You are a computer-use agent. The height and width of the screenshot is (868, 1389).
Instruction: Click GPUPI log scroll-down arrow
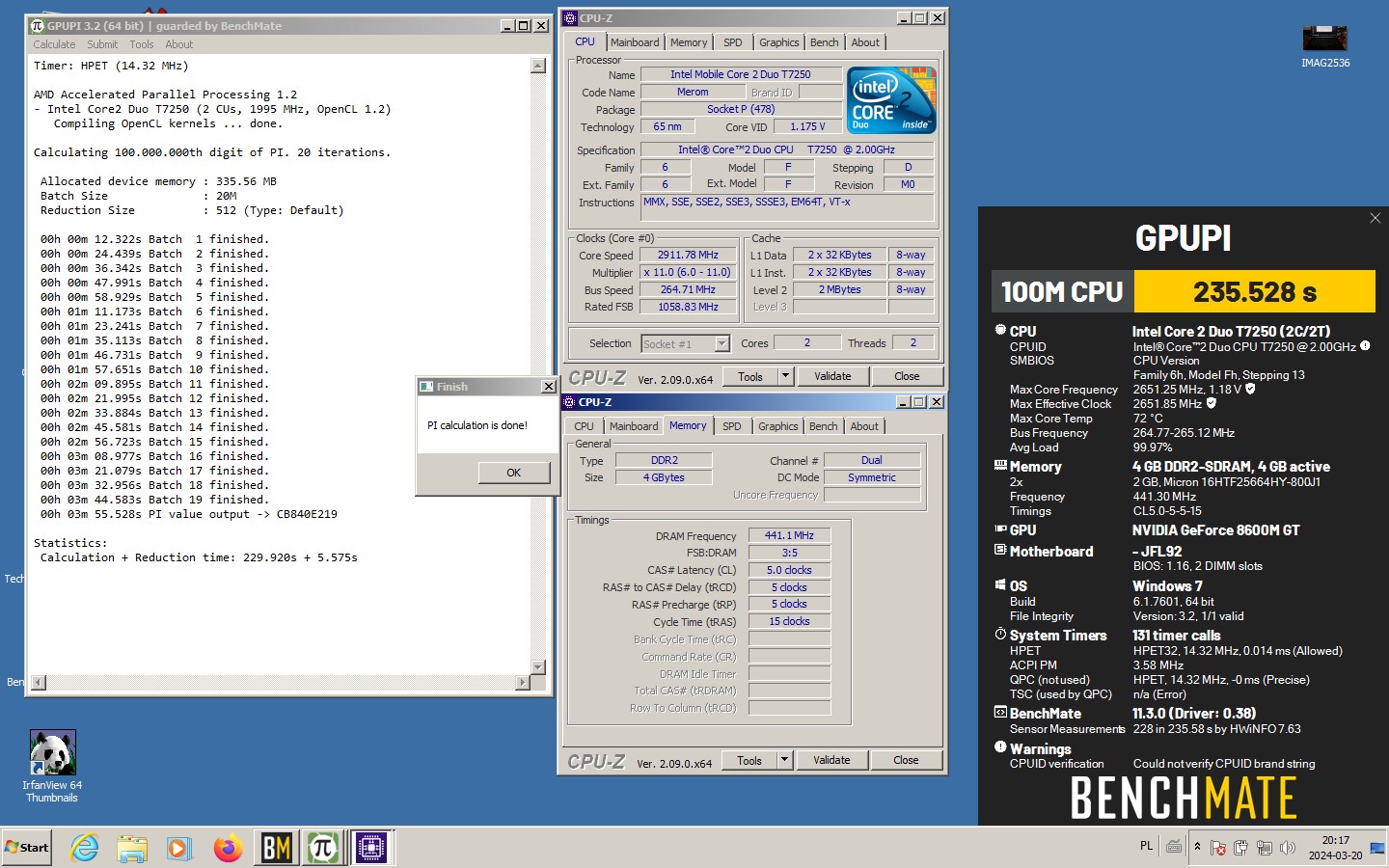point(538,667)
